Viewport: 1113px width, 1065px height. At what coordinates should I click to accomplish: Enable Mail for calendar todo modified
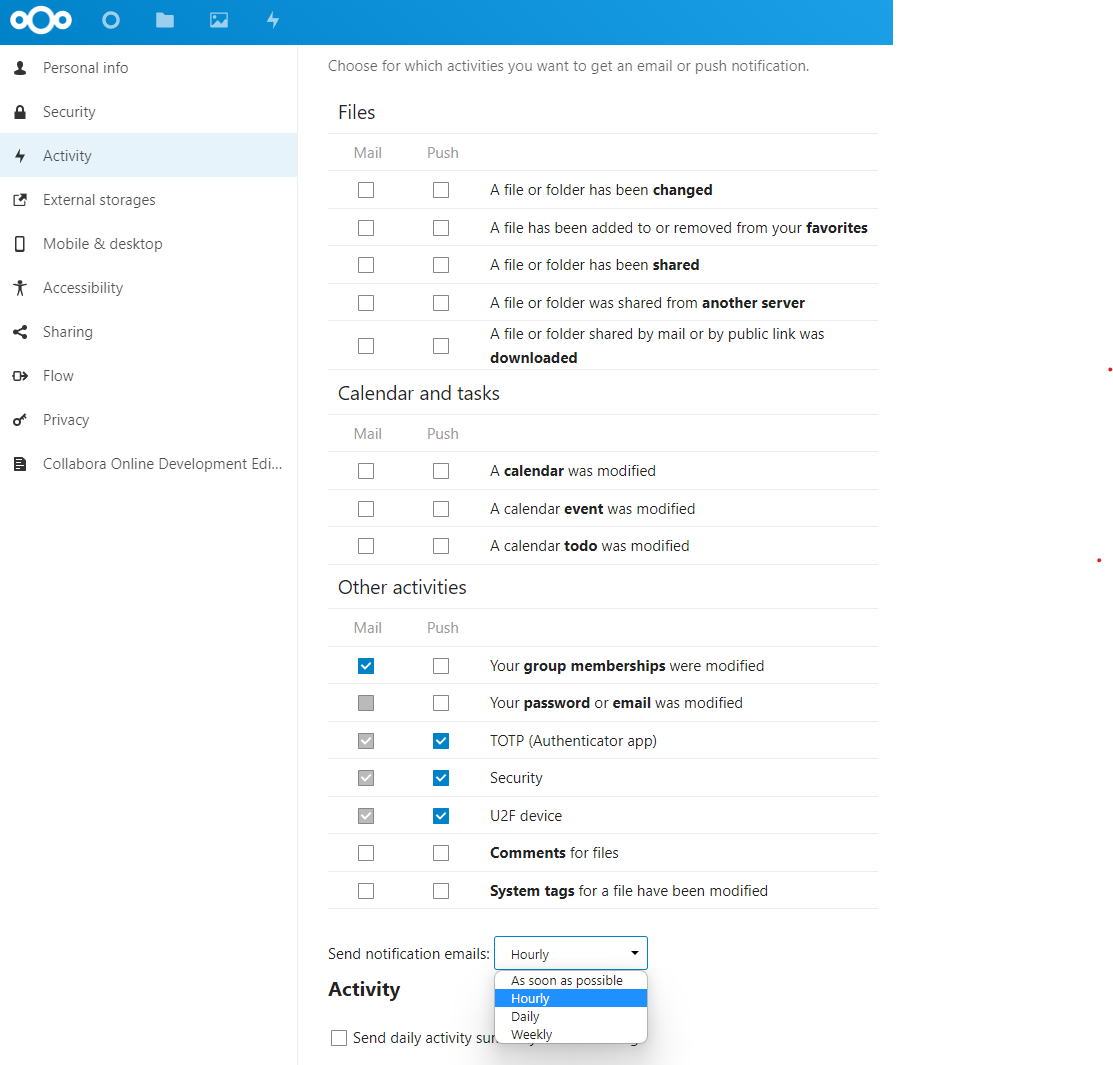click(x=366, y=546)
